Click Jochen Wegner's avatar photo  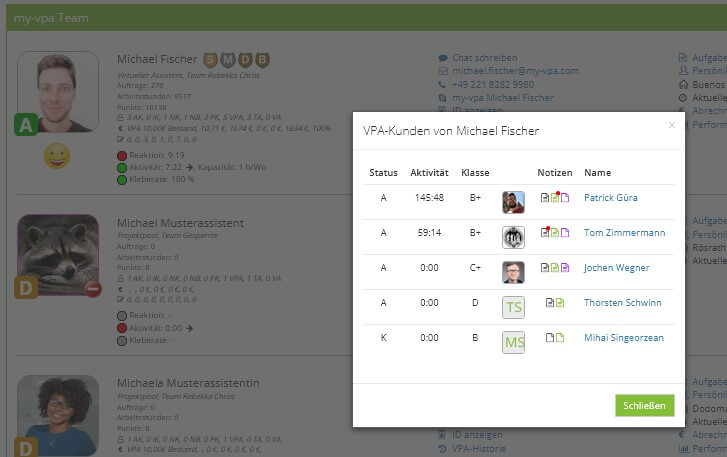click(513, 272)
